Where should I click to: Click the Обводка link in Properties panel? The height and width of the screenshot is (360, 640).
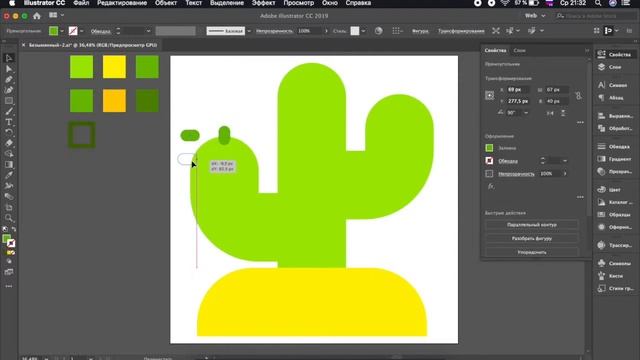pyautogui.click(x=508, y=161)
